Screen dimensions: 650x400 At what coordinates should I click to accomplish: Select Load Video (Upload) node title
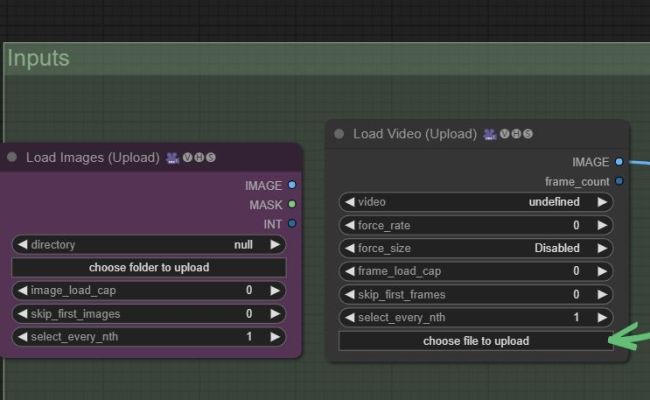[415, 134]
